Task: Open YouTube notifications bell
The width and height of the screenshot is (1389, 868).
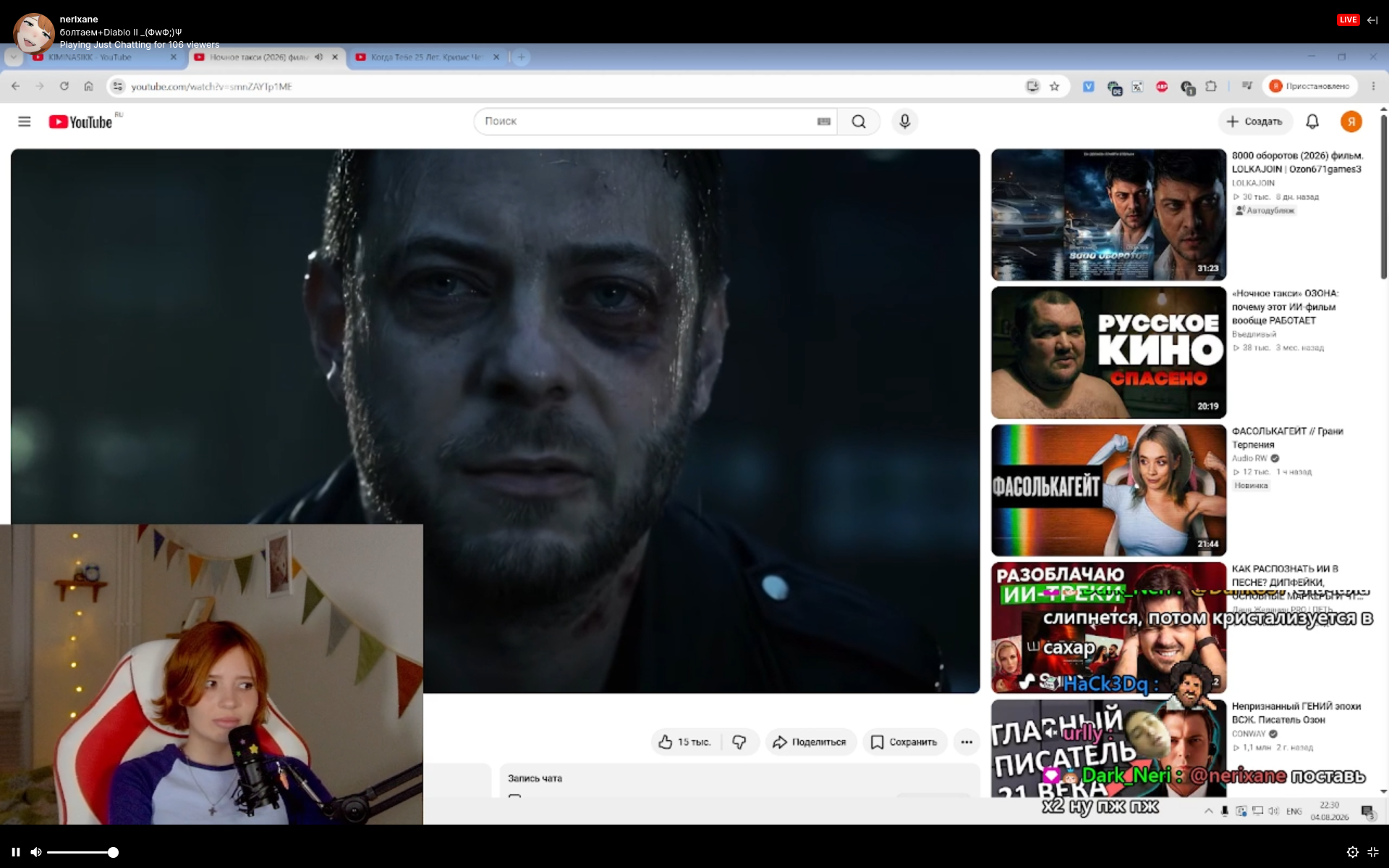Action: pos(1312,122)
